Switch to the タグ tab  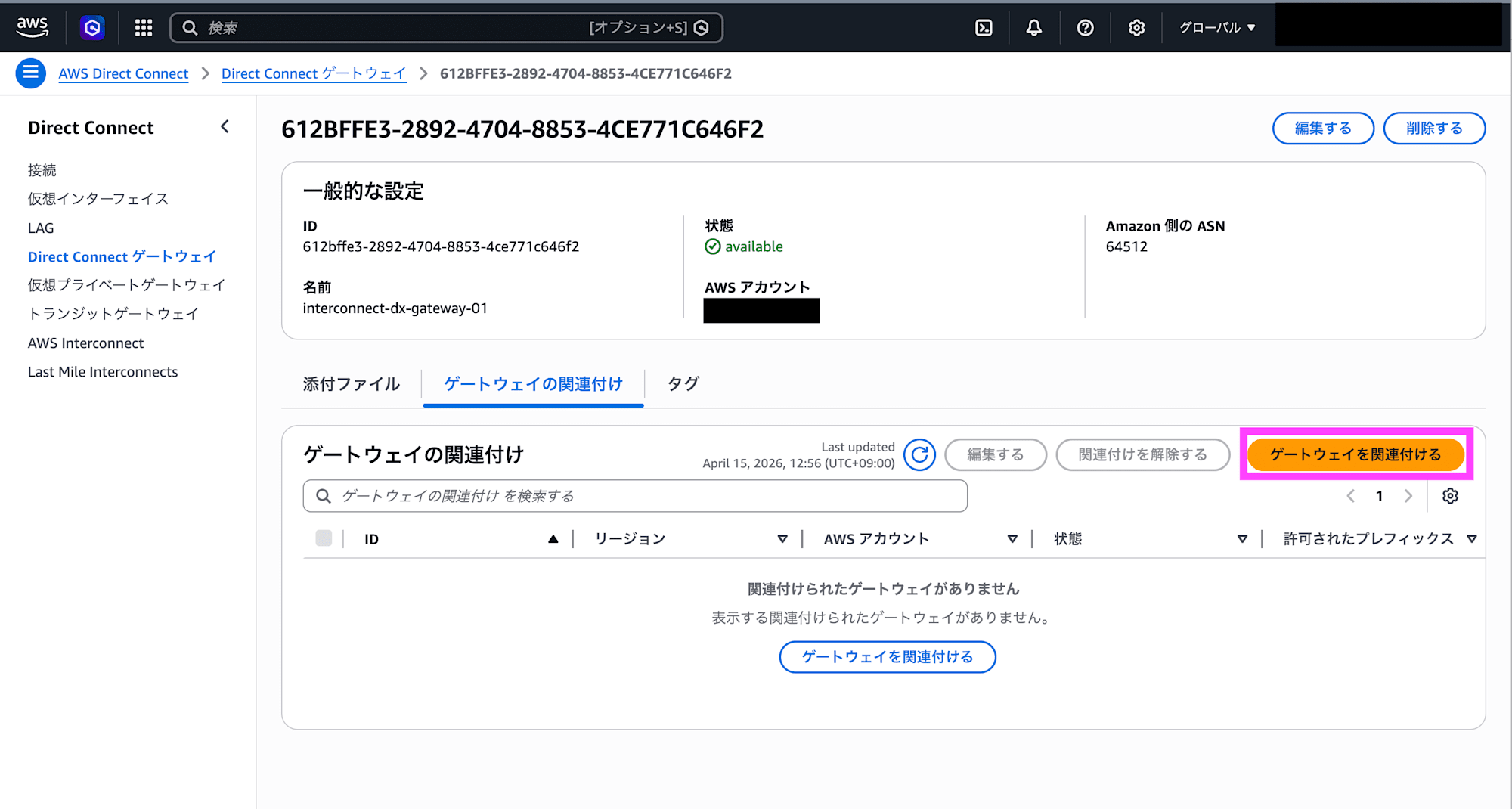tap(681, 384)
